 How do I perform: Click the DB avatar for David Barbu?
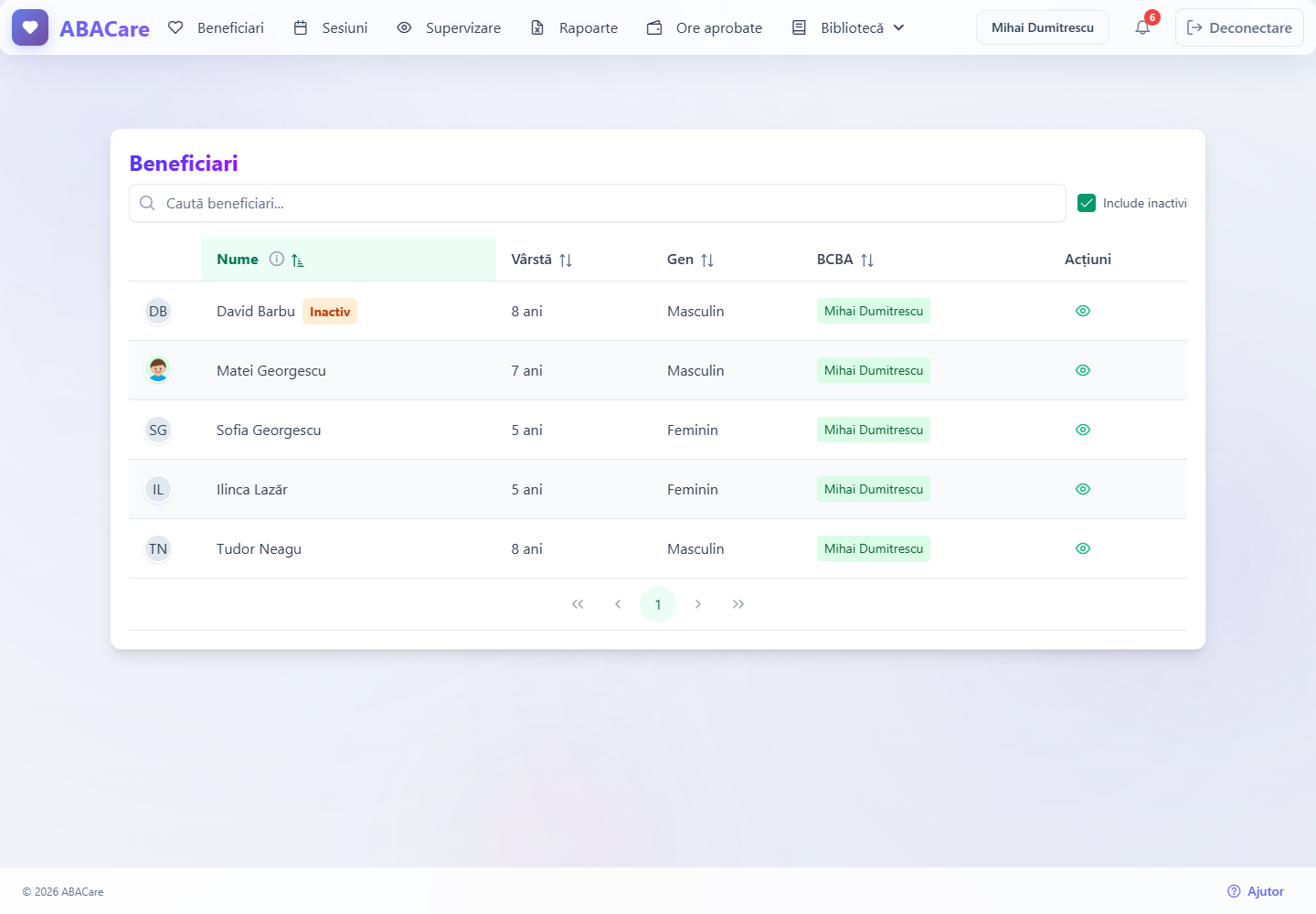(x=158, y=311)
